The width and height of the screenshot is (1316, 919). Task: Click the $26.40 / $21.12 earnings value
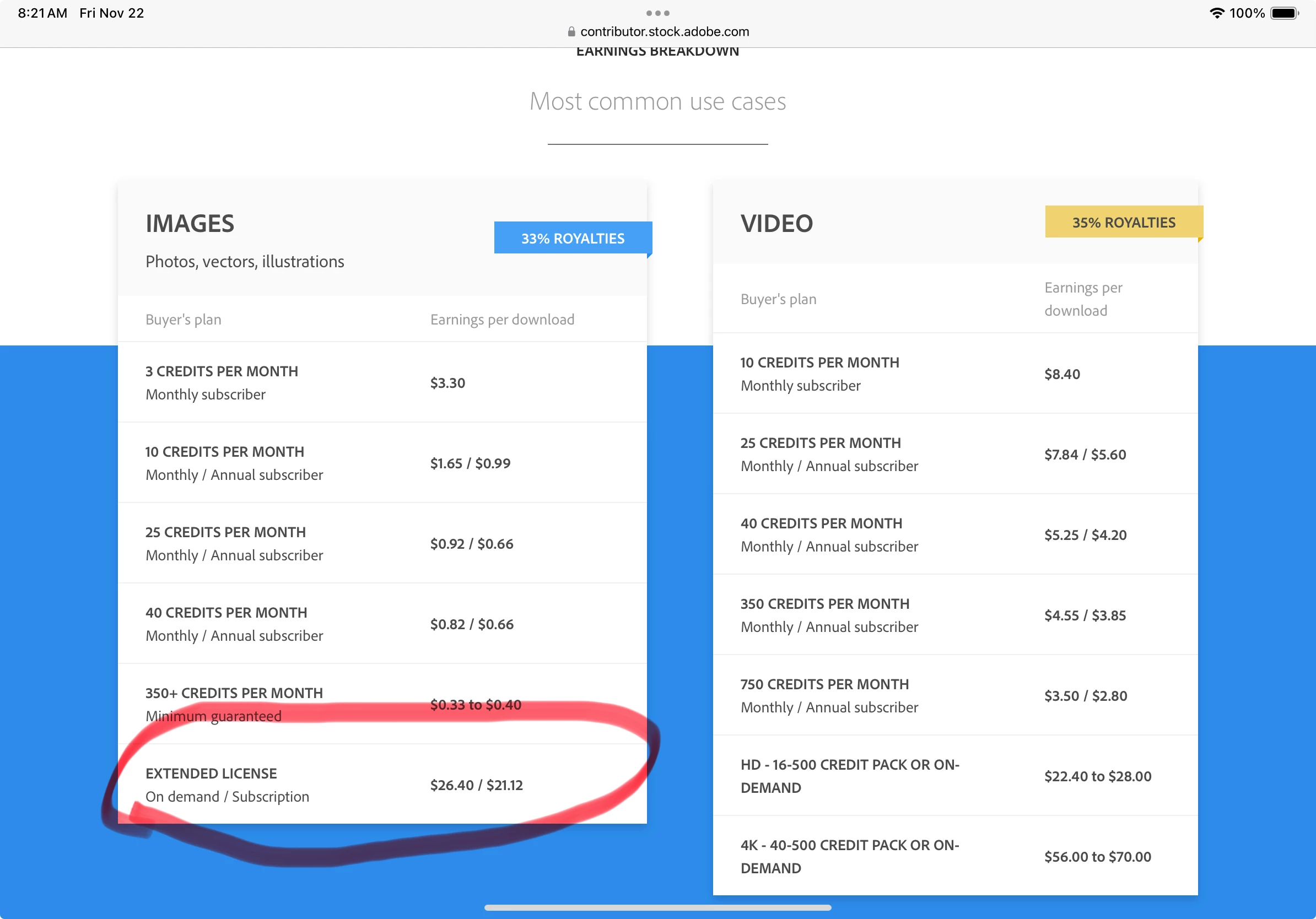click(x=476, y=785)
